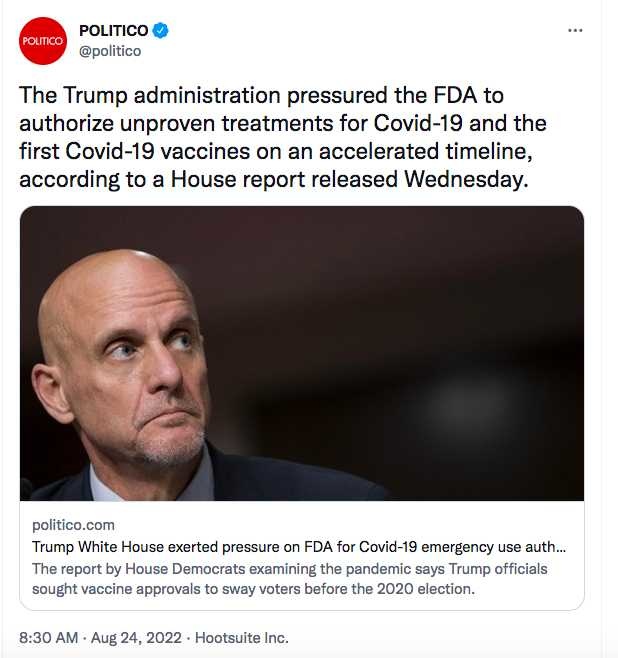Click the politico.com domain in link card

pos(73,525)
